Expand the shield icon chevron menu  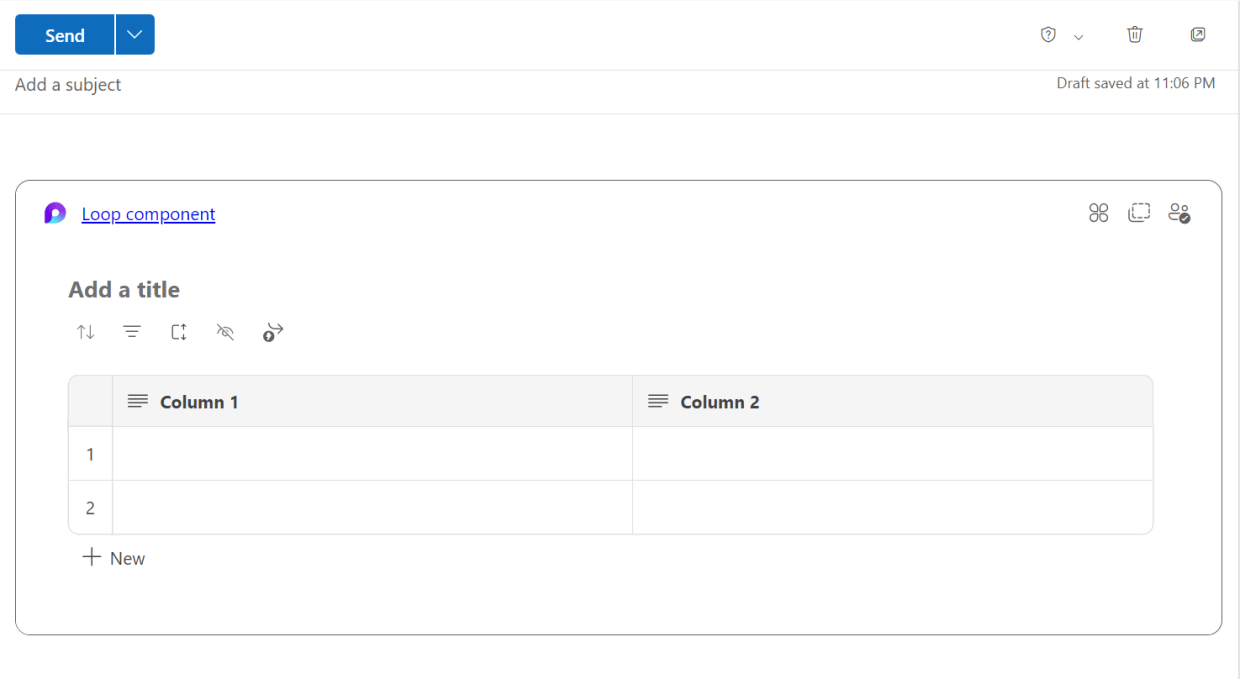coord(1078,36)
